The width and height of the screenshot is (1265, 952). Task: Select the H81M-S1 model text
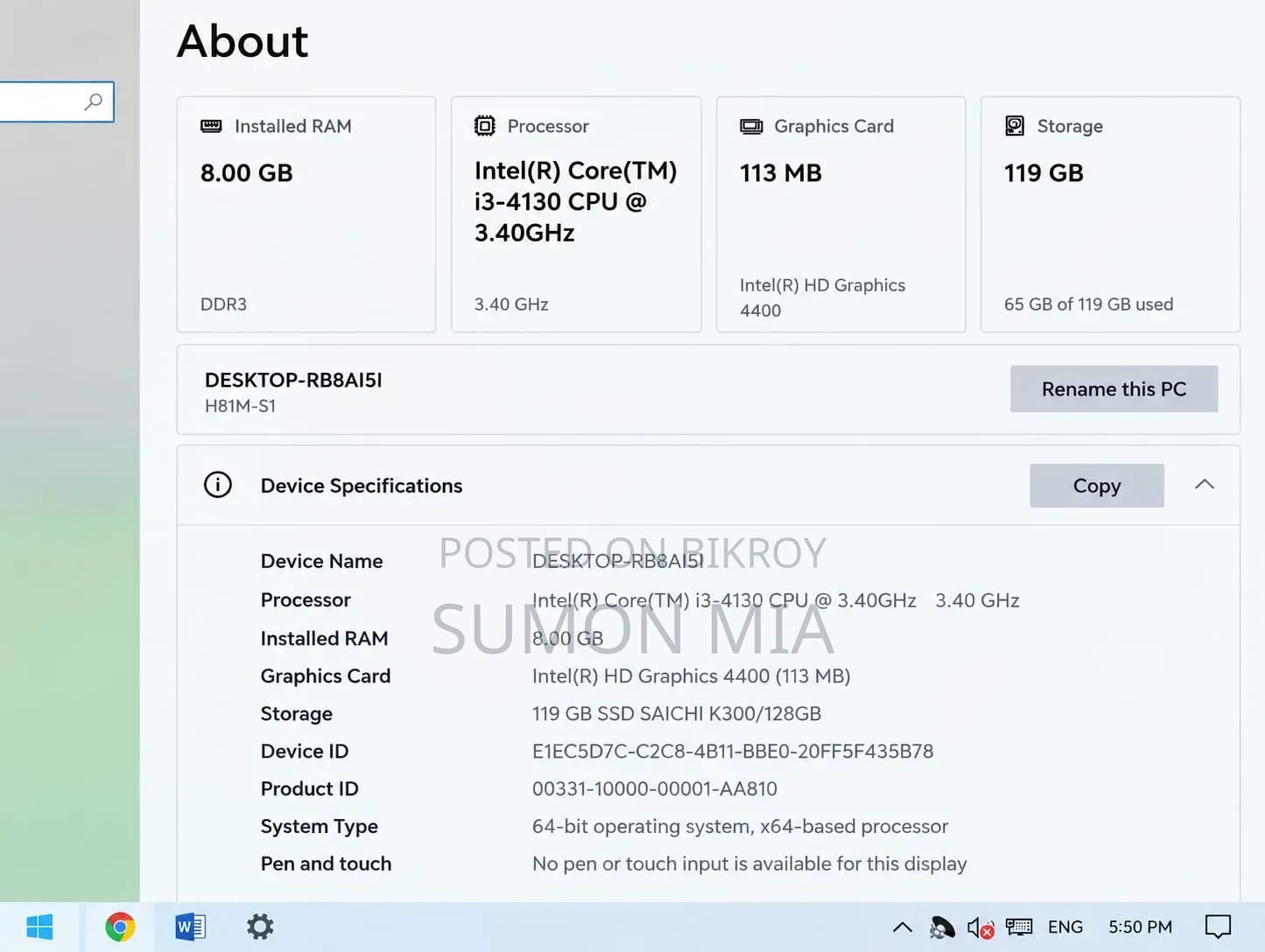tap(240, 406)
